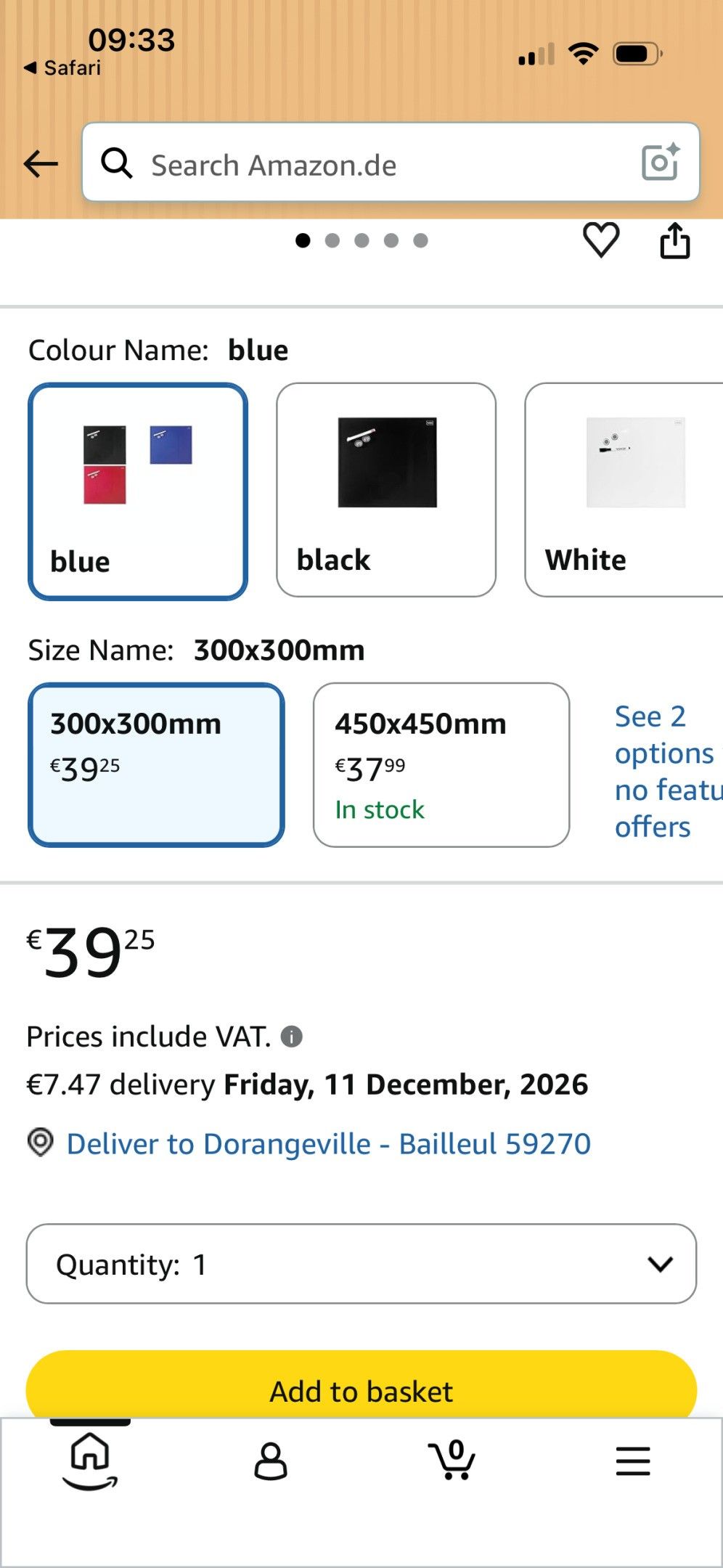This screenshot has height=1568, width=723.
Task: Select the blue colour option
Action: 138,491
